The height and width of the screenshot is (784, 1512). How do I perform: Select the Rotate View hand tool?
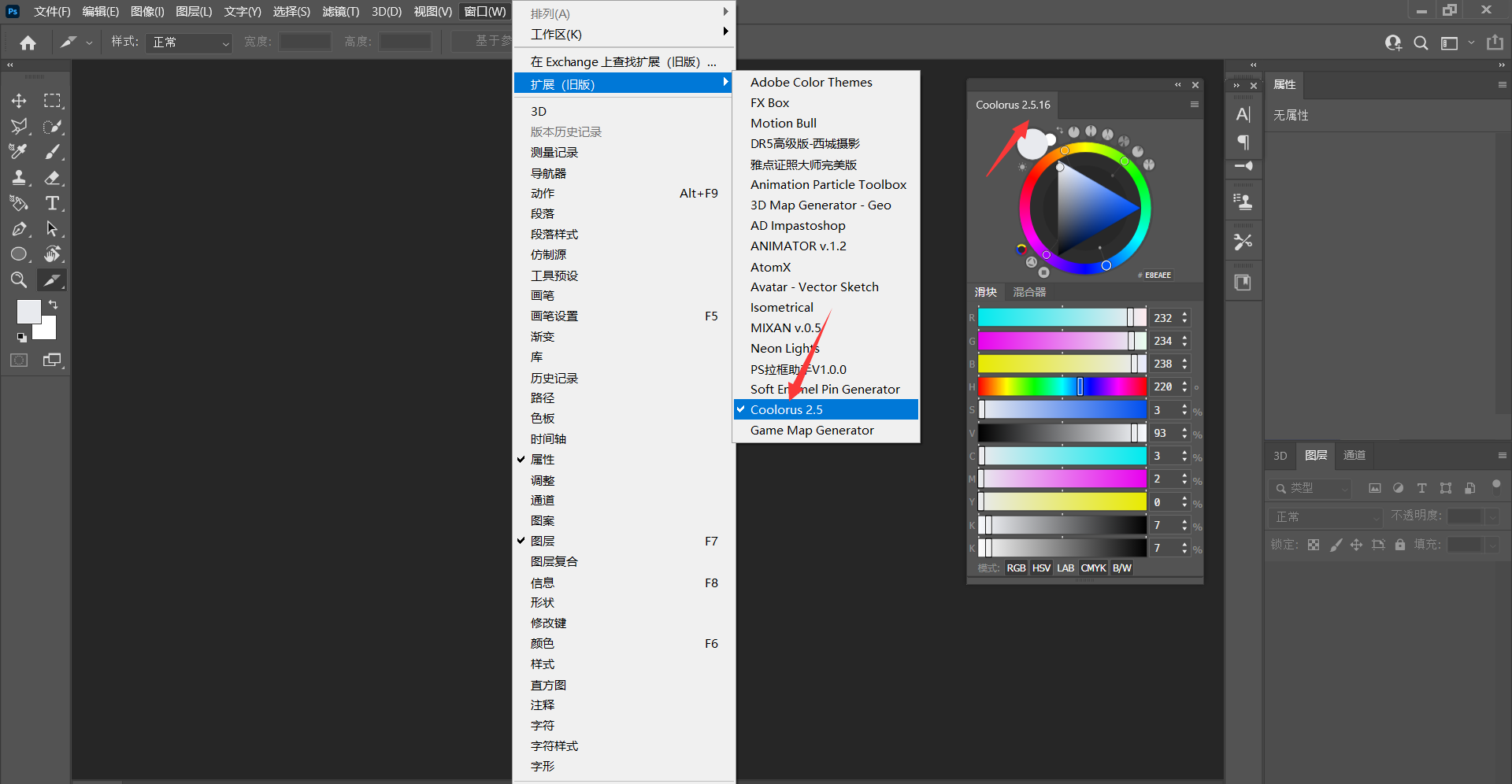click(x=52, y=254)
